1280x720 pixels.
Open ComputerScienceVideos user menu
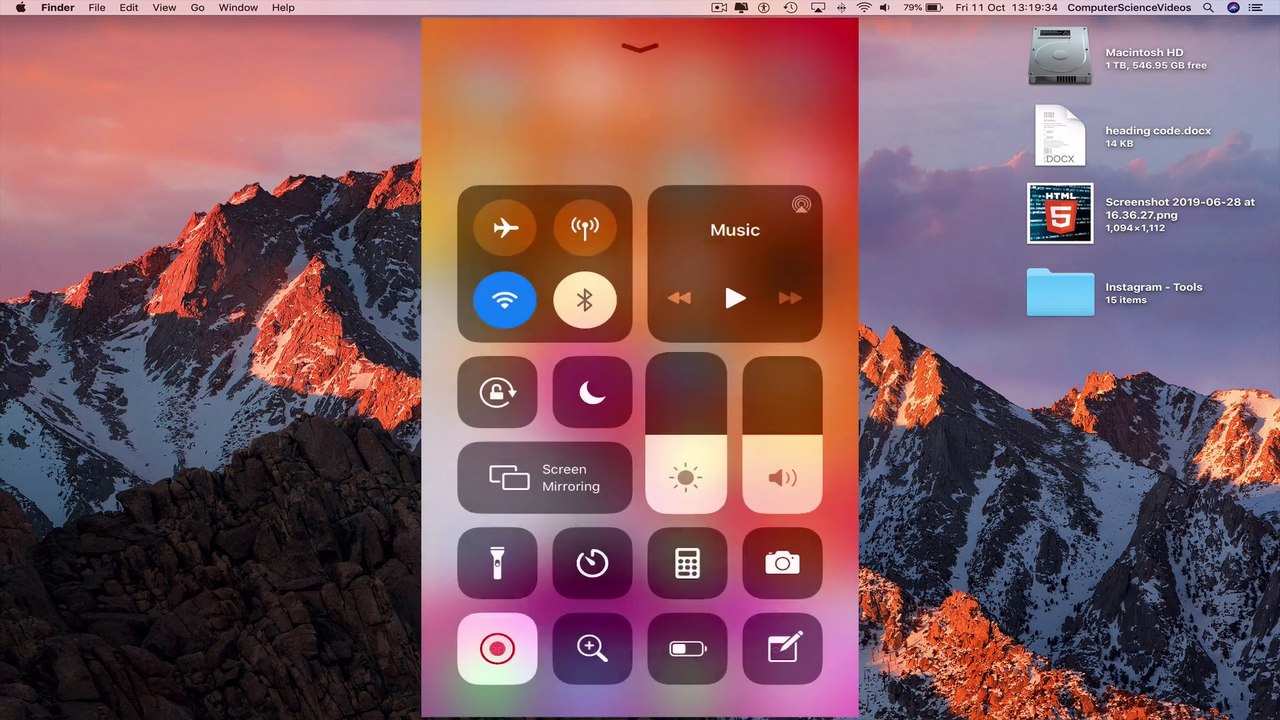[1129, 7]
